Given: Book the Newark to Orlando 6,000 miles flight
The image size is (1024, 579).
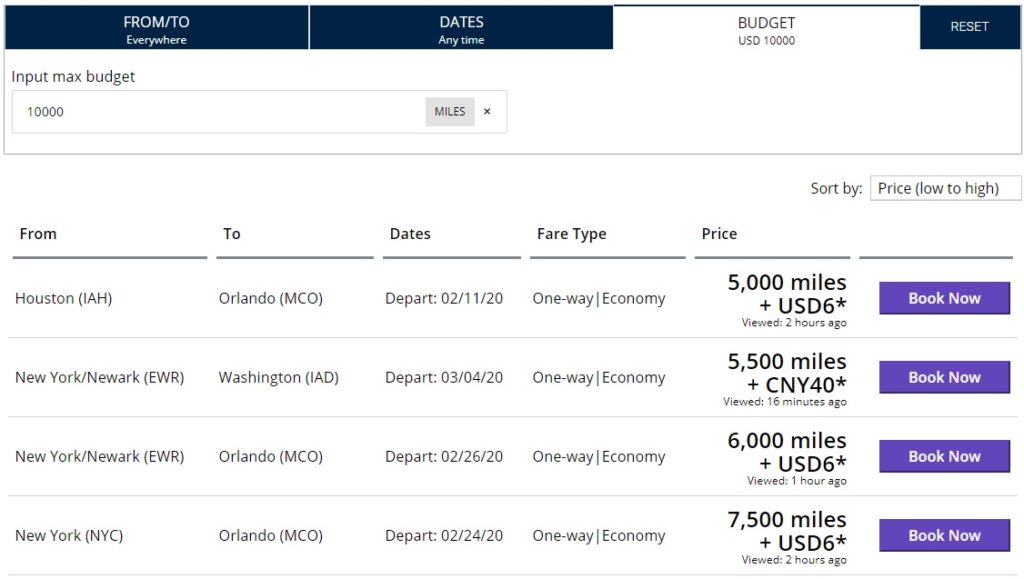Looking at the screenshot, I should coord(944,456).
